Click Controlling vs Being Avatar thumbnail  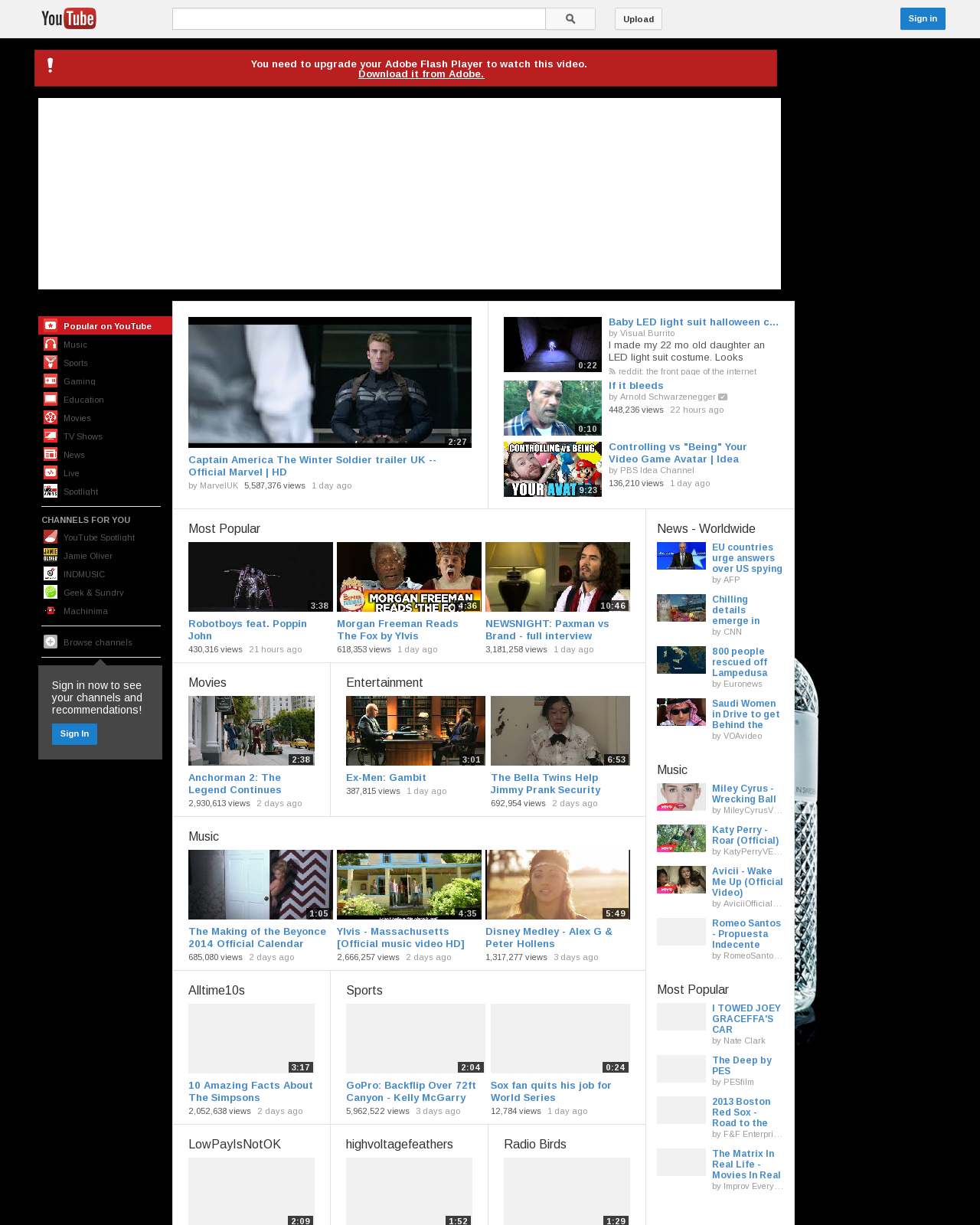[x=553, y=469]
